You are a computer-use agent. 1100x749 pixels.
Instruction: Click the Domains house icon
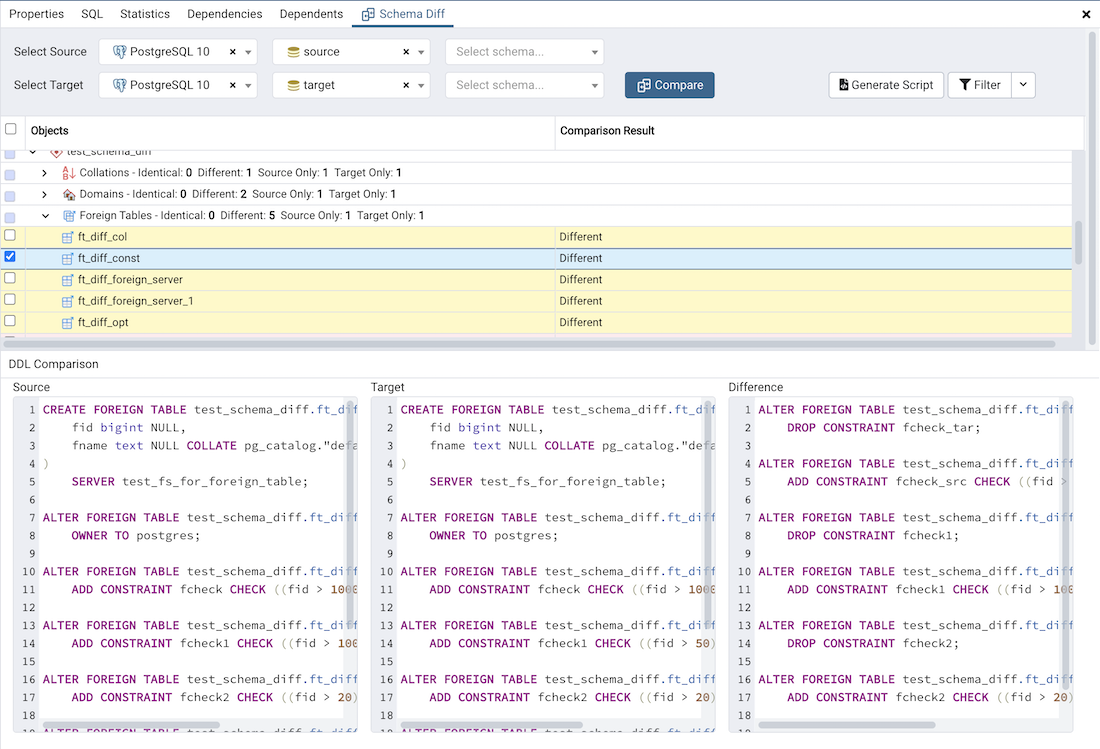(69, 194)
